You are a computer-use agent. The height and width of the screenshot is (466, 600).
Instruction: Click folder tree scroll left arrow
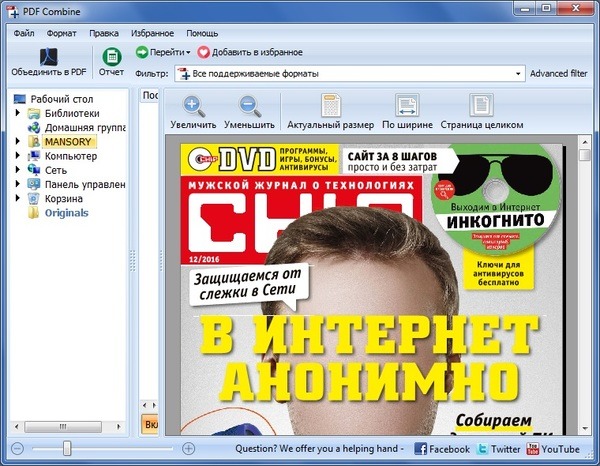tap(16, 426)
